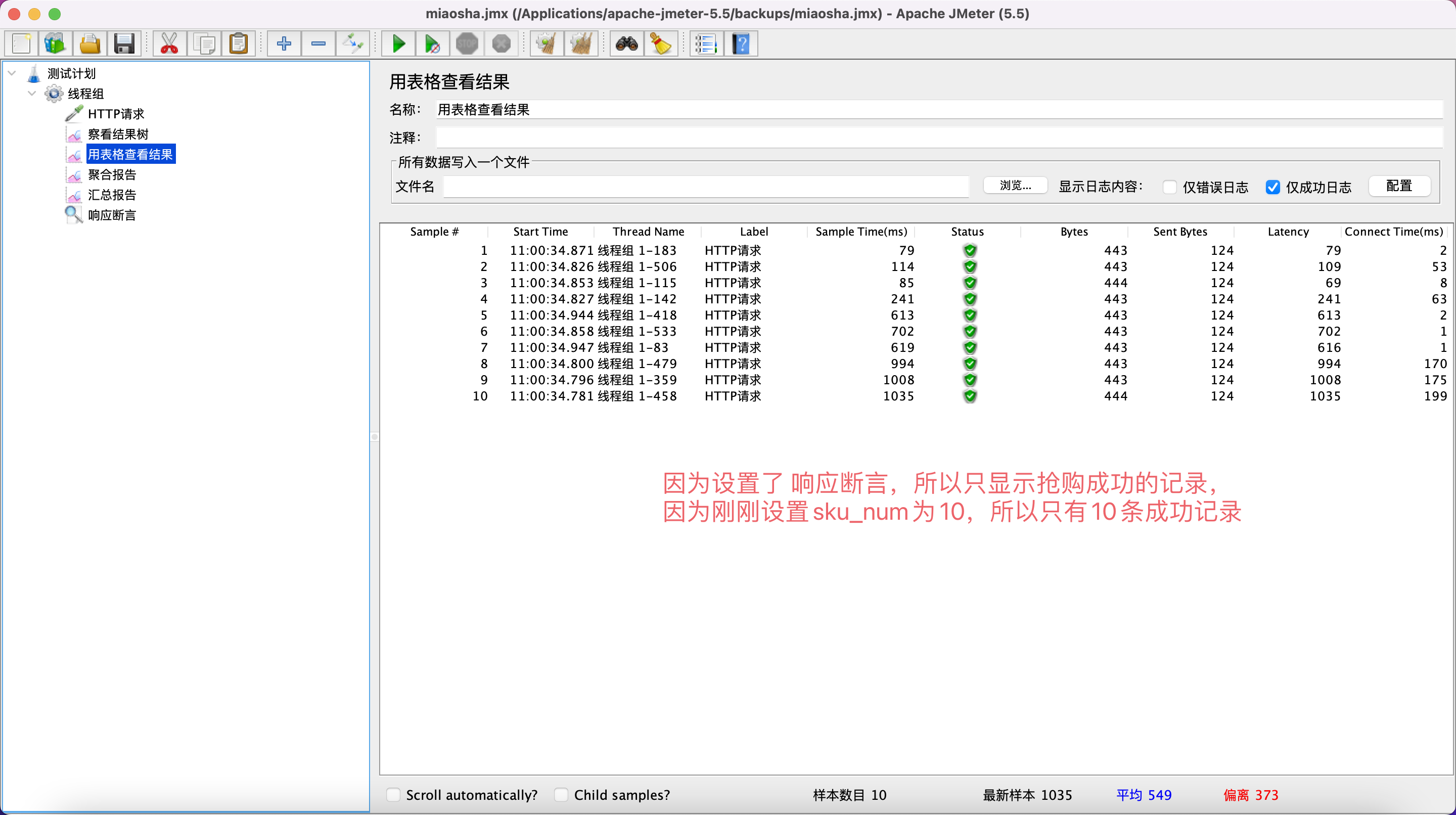Image resolution: width=1456 pixels, height=815 pixels.
Task: Sort by Start Time column header
Action: [x=540, y=232]
